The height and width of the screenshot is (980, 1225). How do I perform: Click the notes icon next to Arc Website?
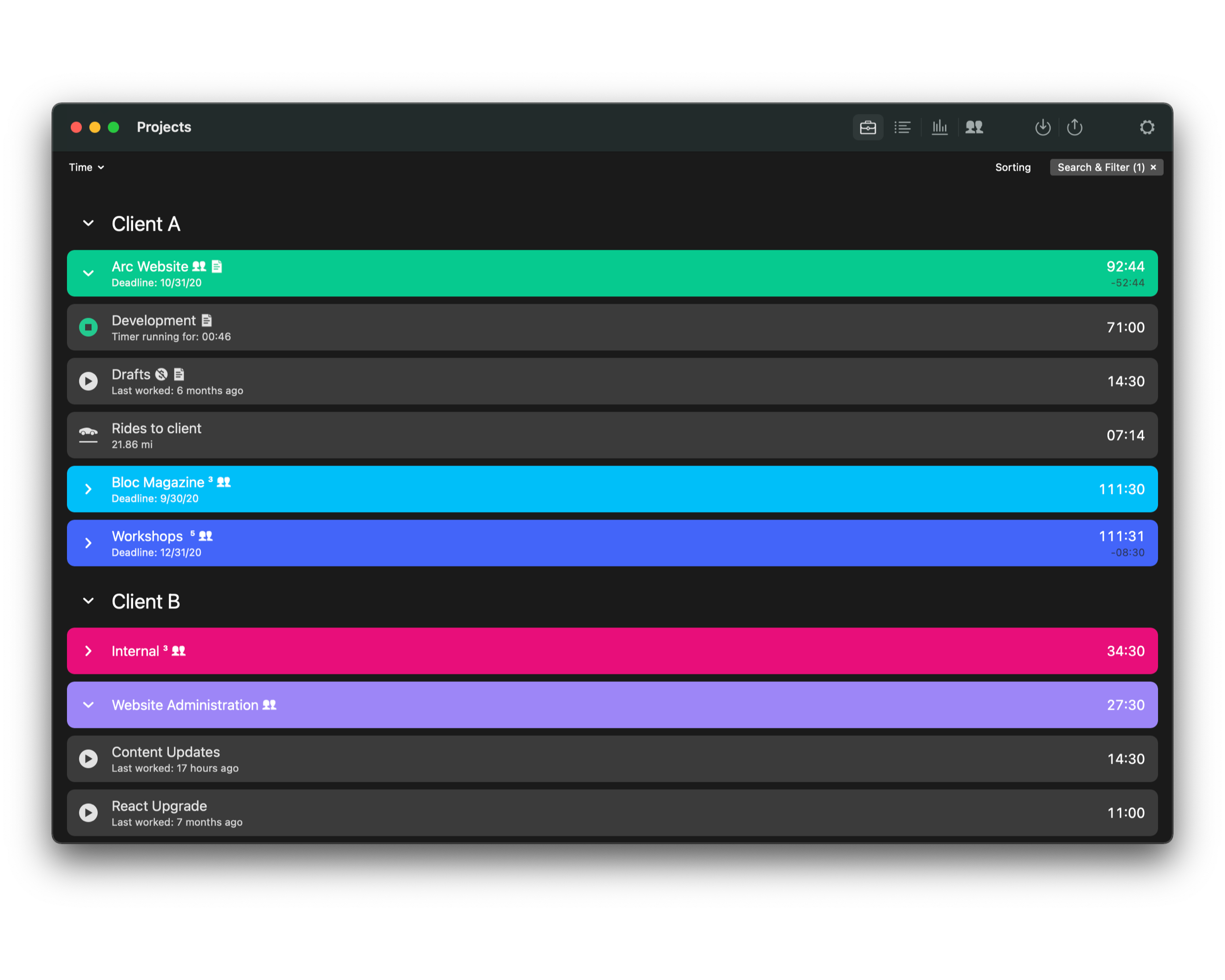[x=217, y=267]
